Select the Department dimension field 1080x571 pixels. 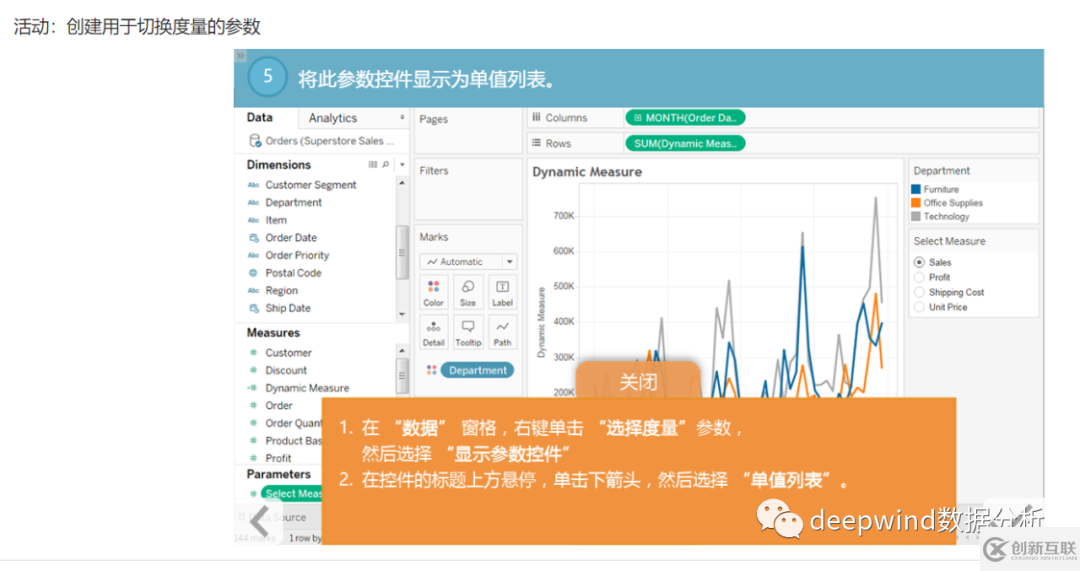pyautogui.click(x=293, y=203)
